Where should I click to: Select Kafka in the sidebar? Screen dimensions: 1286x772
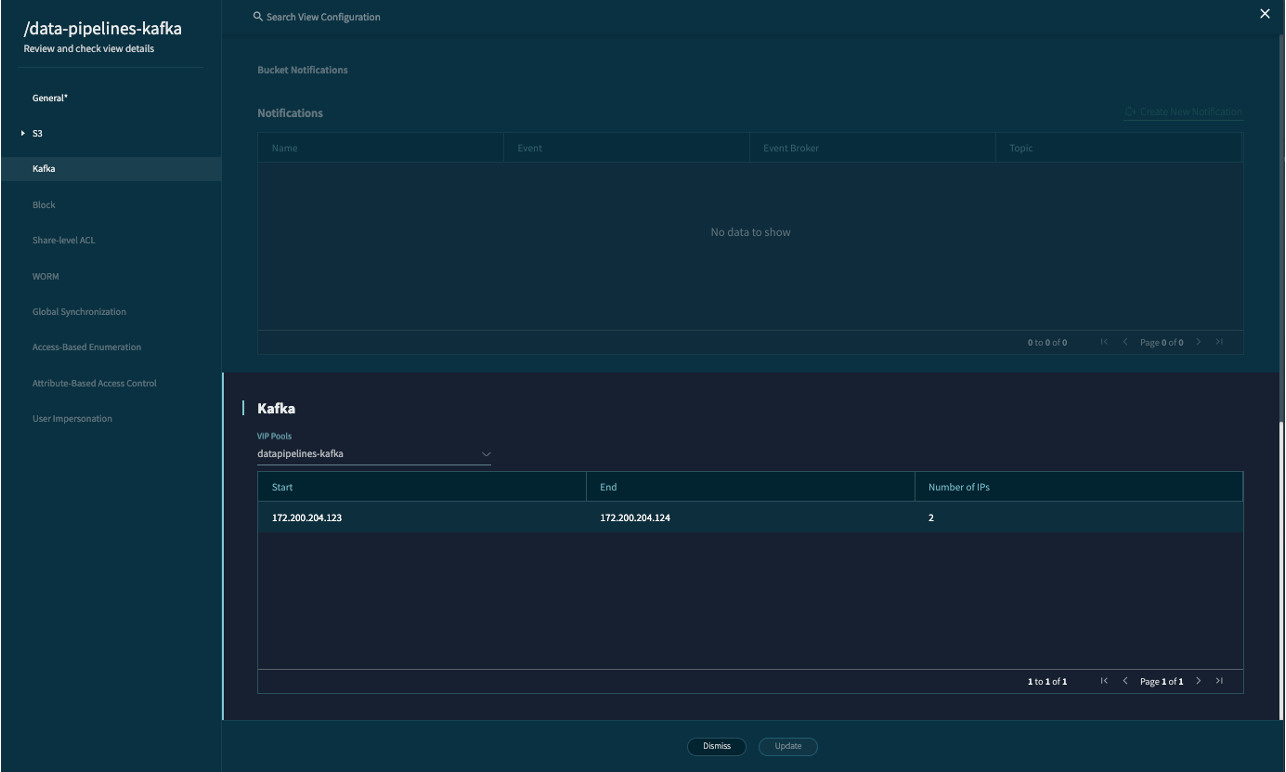(x=44, y=169)
